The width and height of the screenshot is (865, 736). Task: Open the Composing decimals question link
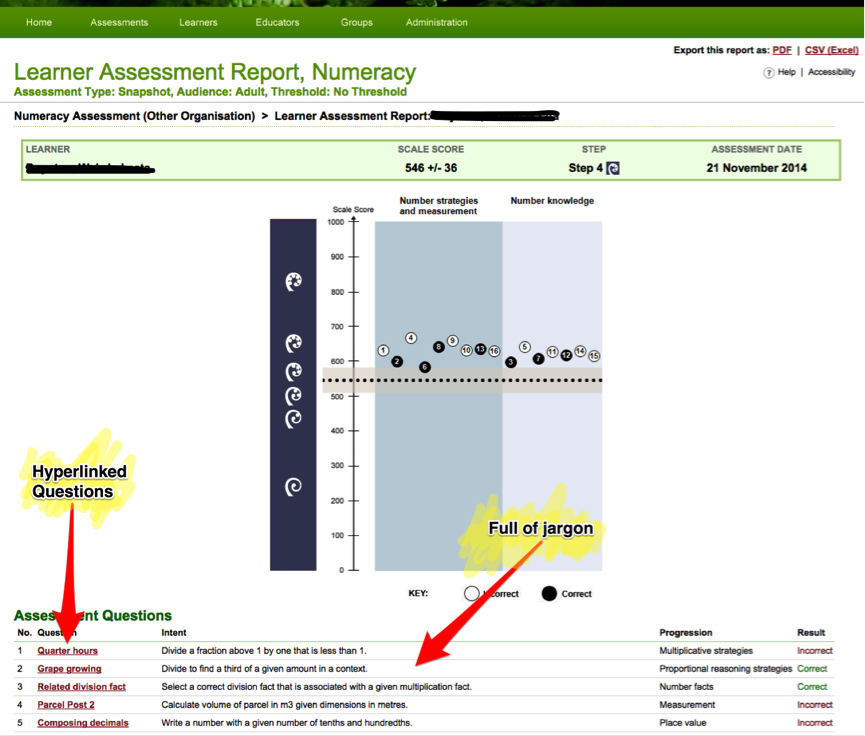[x=77, y=723]
